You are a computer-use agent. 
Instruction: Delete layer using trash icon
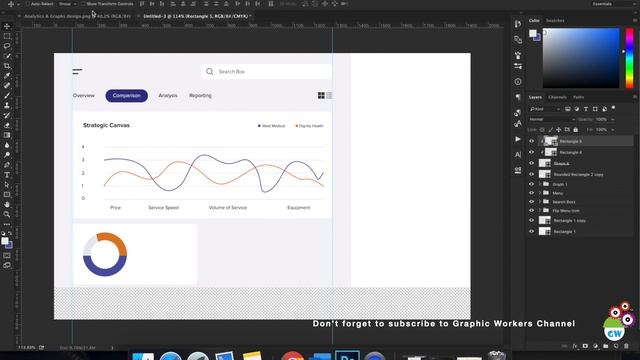(x=627, y=346)
